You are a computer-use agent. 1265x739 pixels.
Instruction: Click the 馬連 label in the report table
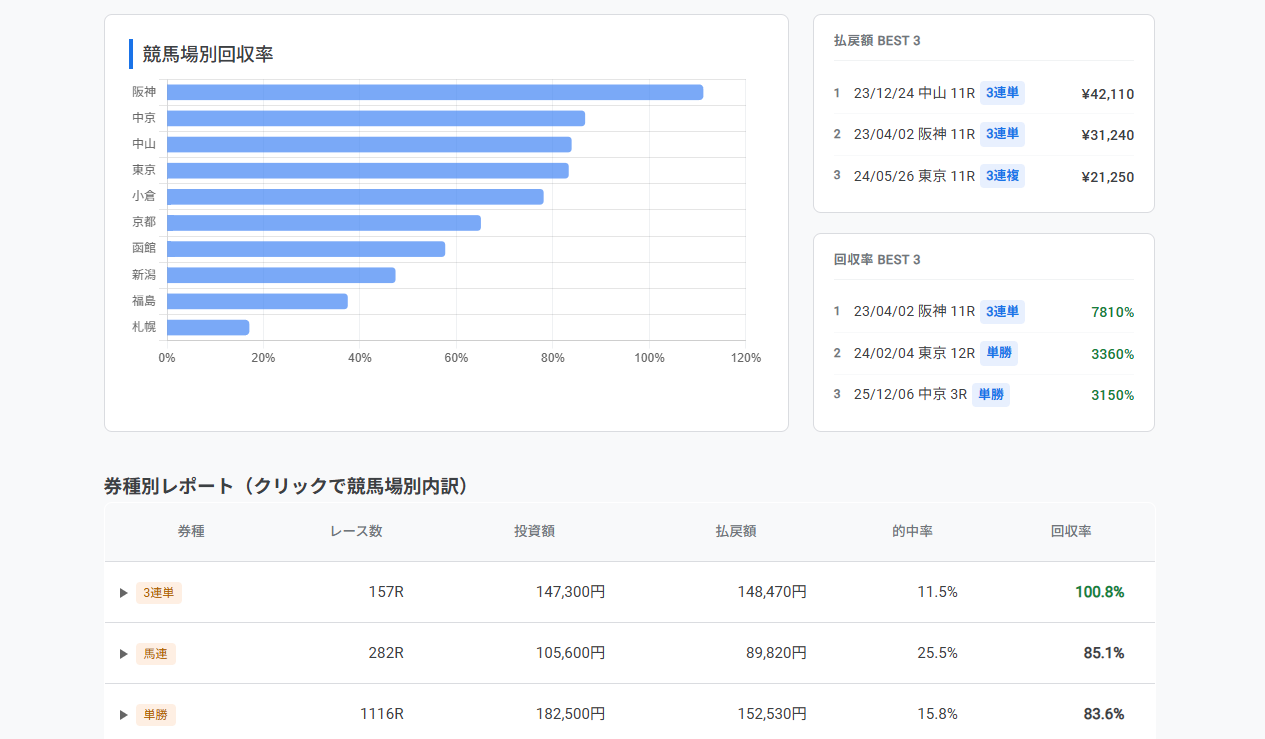tap(156, 653)
